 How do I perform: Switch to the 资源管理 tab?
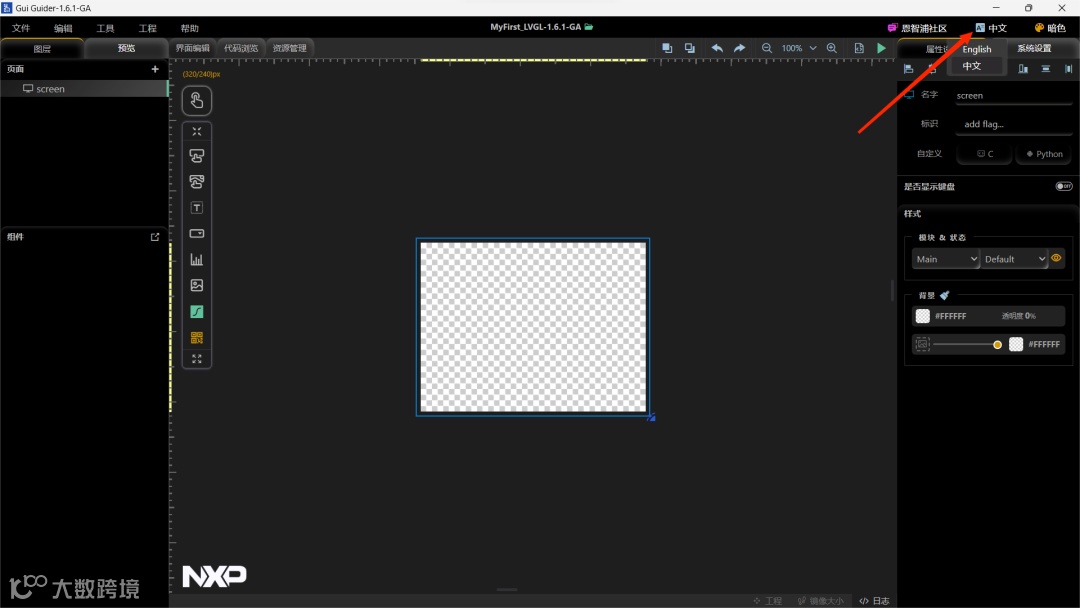(289, 48)
